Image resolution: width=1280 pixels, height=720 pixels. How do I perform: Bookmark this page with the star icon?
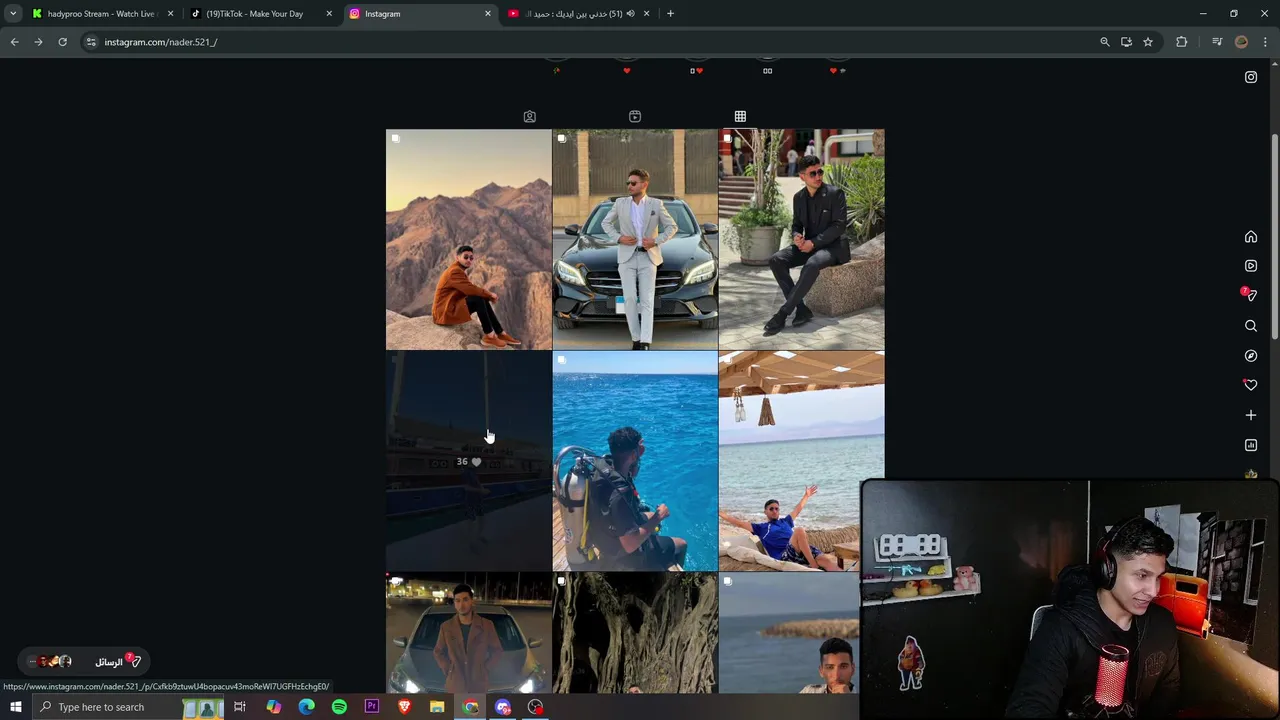tap(1148, 42)
